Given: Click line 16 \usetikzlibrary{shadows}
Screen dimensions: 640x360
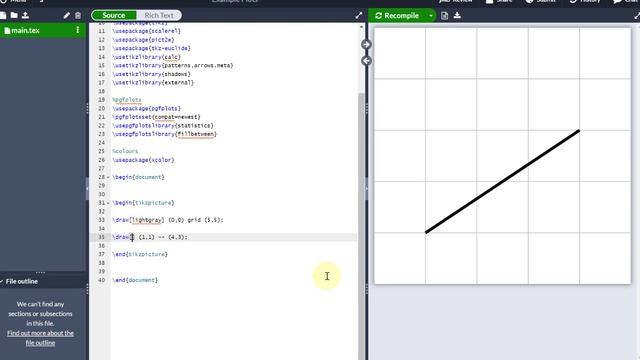Looking at the screenshot, I should [x=151, y=74].
